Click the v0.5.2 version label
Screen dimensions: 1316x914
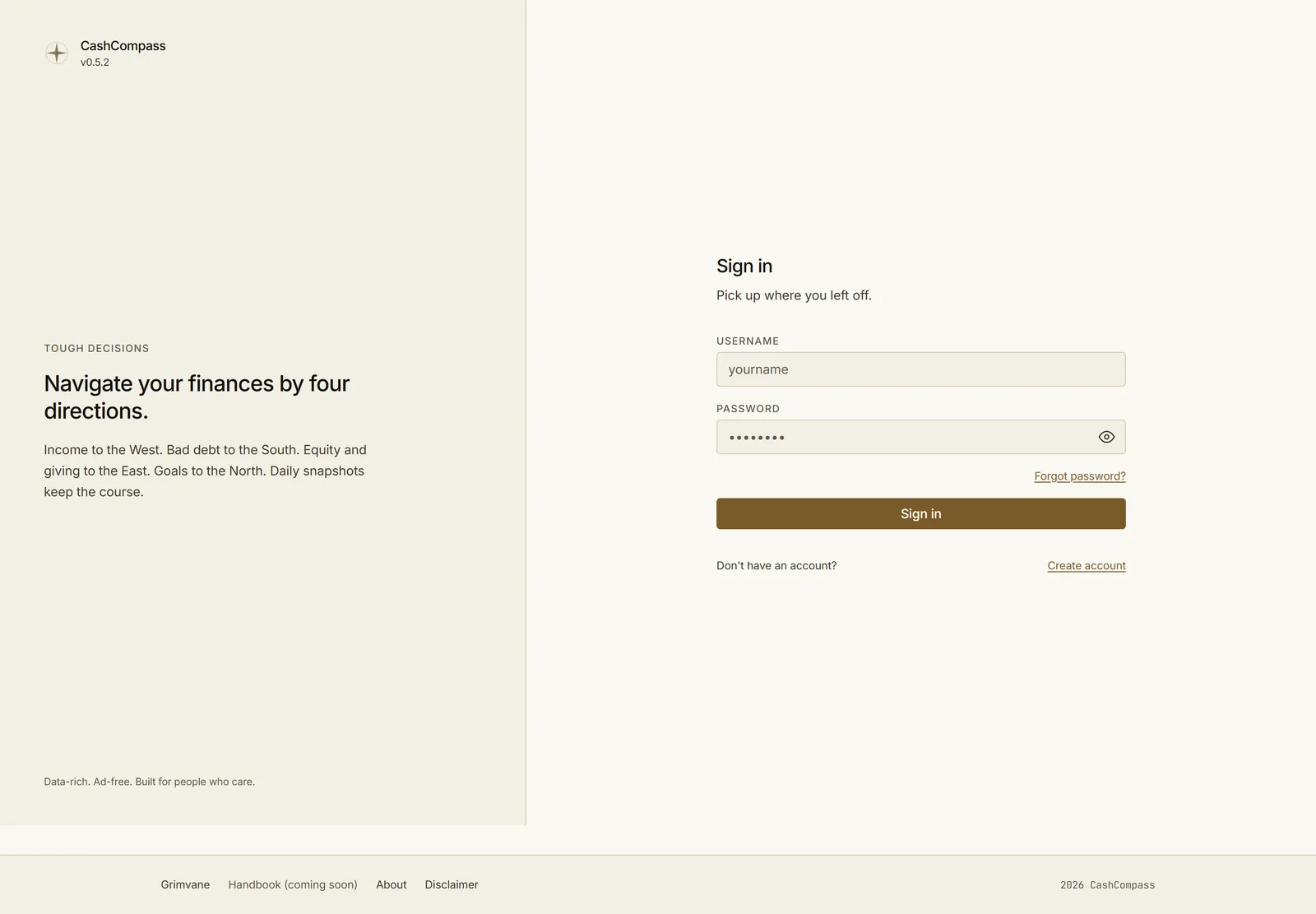pyautogui.click(x=95, y=63)
